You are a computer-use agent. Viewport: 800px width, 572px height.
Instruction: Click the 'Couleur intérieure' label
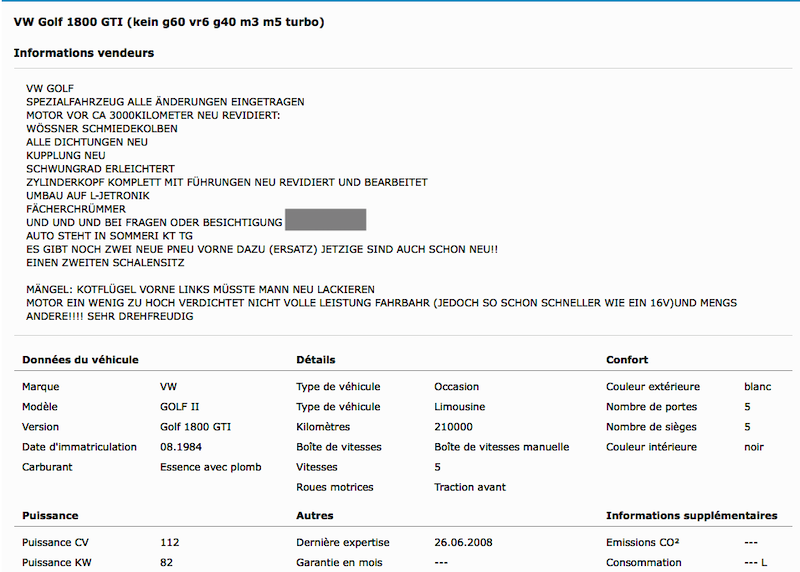(x=652, y=447)
